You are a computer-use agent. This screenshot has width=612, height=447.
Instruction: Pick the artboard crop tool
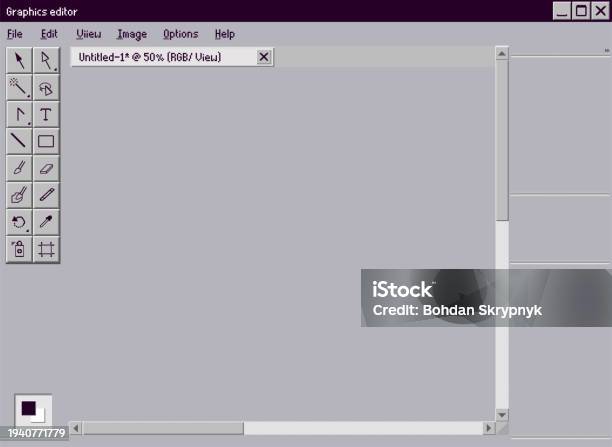coord(46,249)
